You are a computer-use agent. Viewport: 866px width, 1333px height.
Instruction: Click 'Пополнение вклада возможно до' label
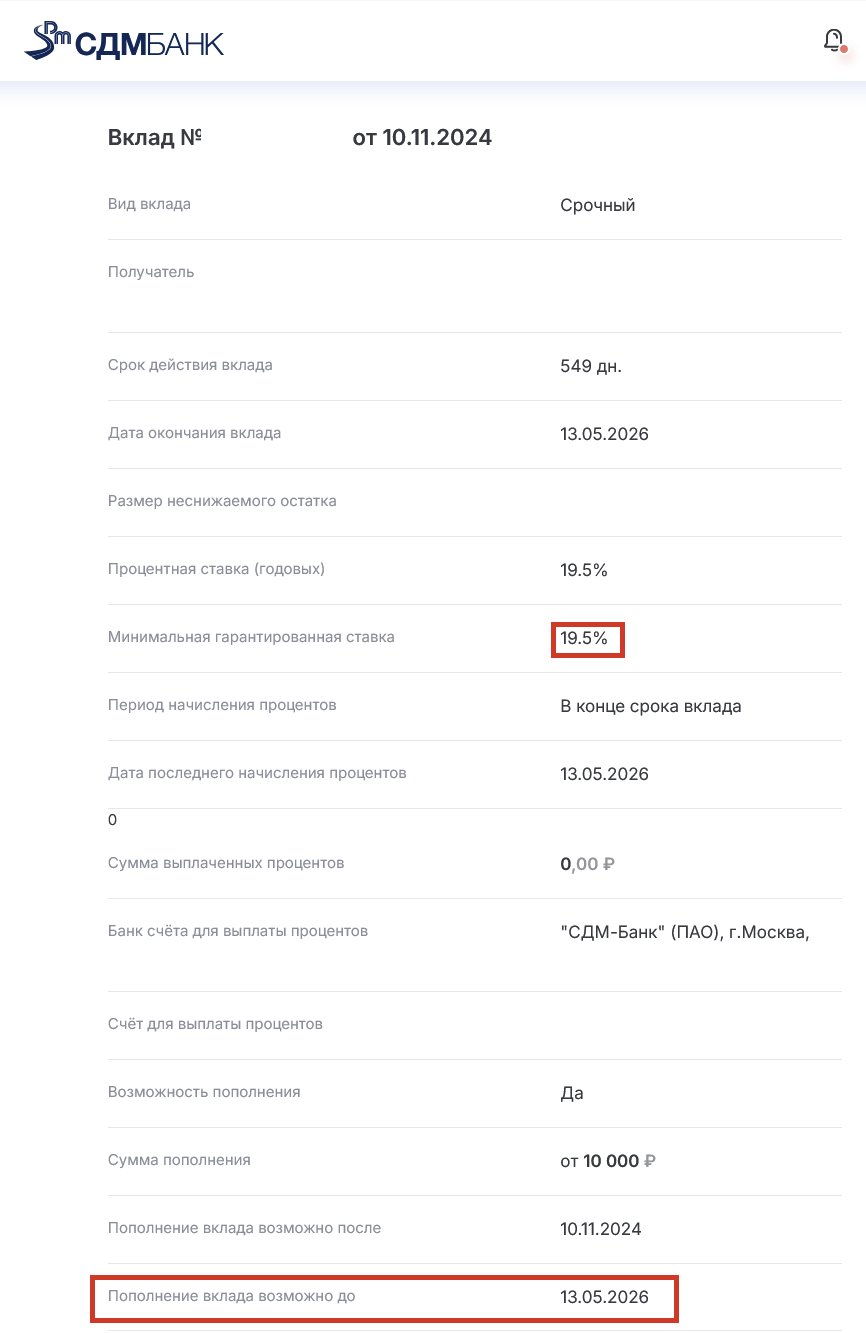231,1297
